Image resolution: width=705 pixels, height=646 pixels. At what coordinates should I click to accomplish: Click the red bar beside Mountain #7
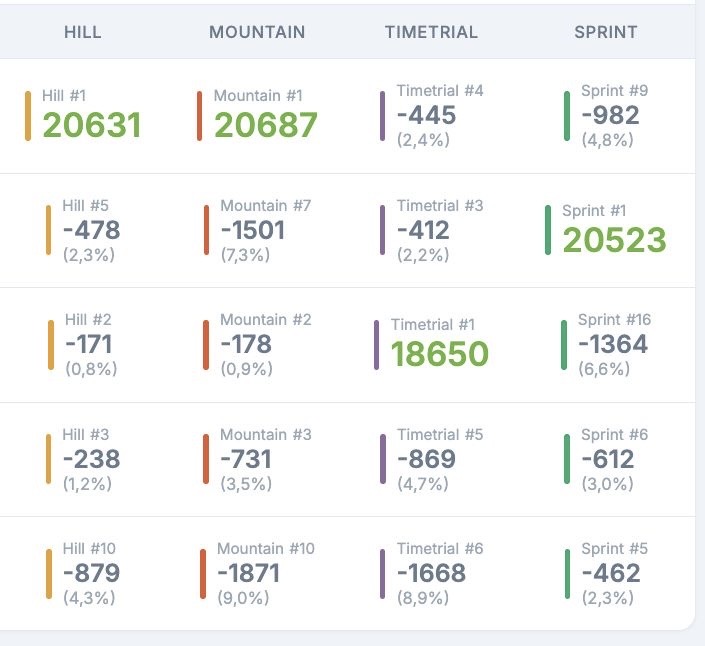pyautogui.click(x=206, y=230)
